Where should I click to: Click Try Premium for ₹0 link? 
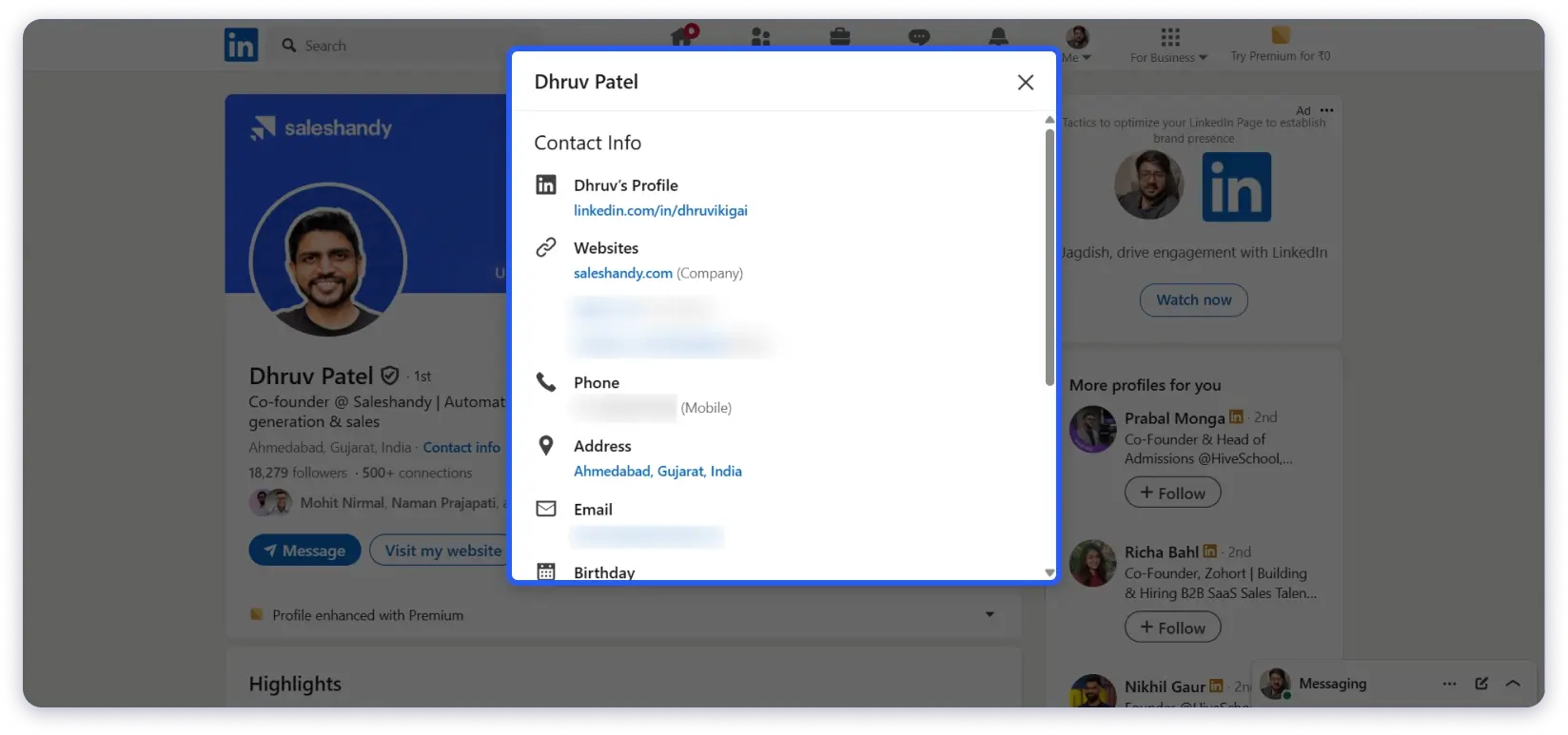pos(1281,56)
